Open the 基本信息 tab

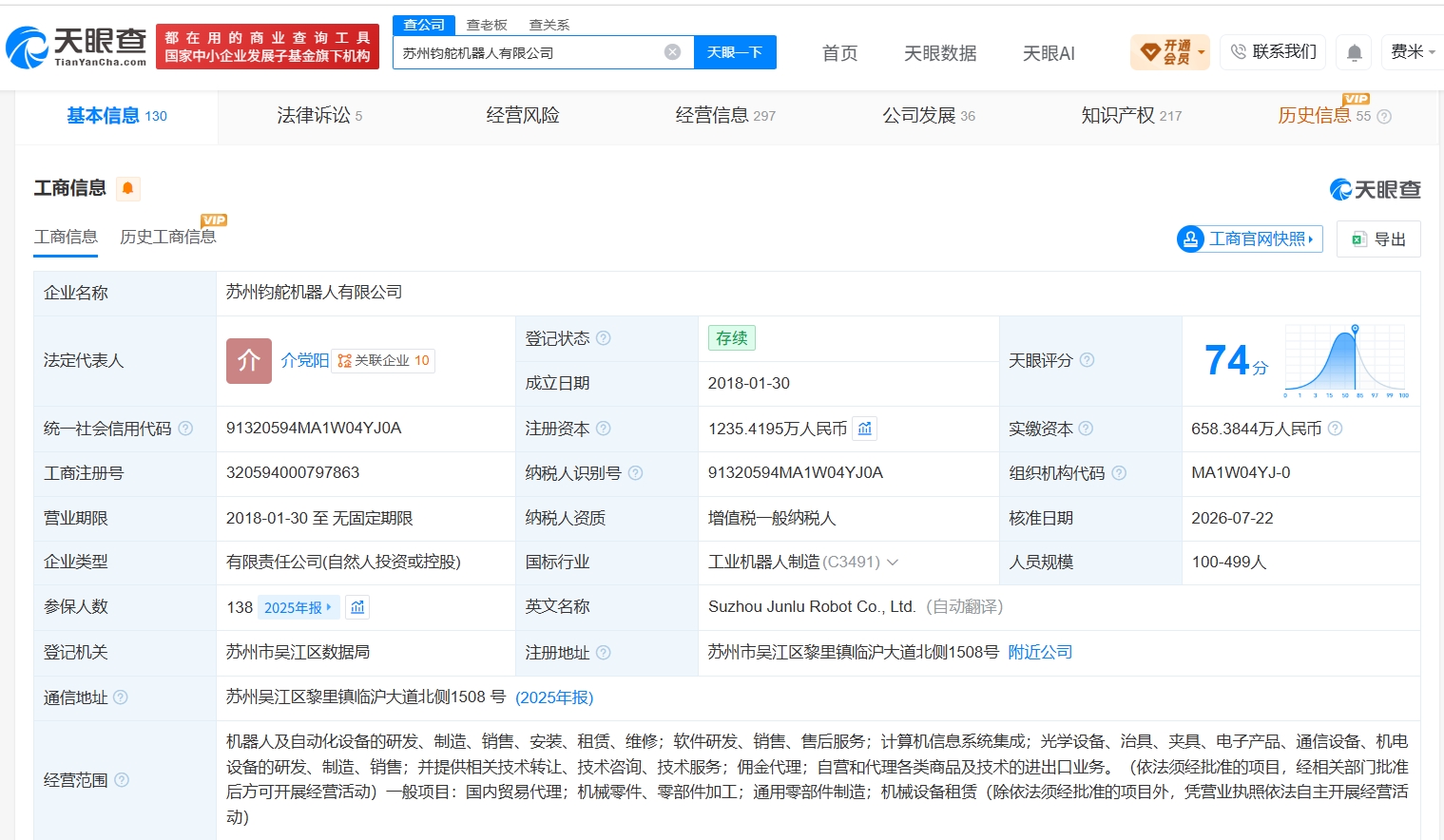coord(117,116)
